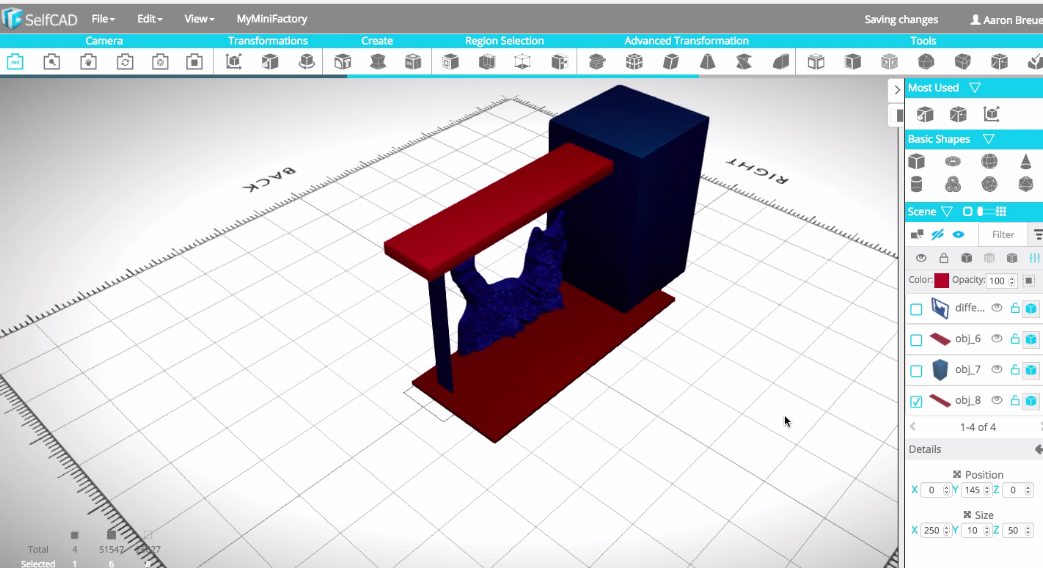Collapse the Most Used section

point(975,88)
